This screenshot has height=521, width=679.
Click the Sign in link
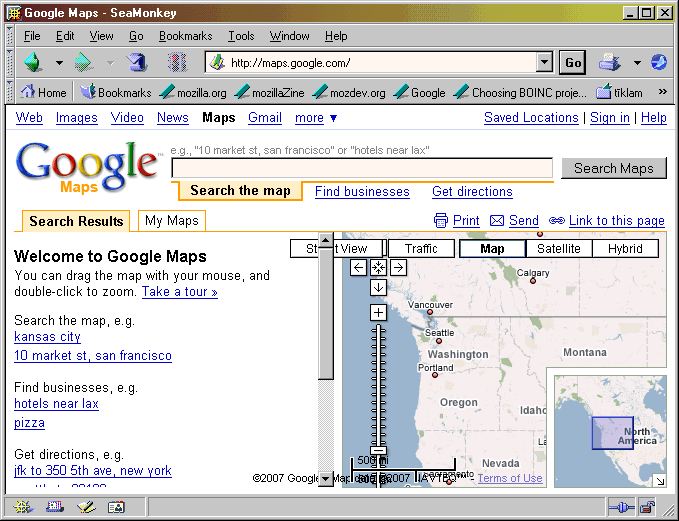pos(610,117)
